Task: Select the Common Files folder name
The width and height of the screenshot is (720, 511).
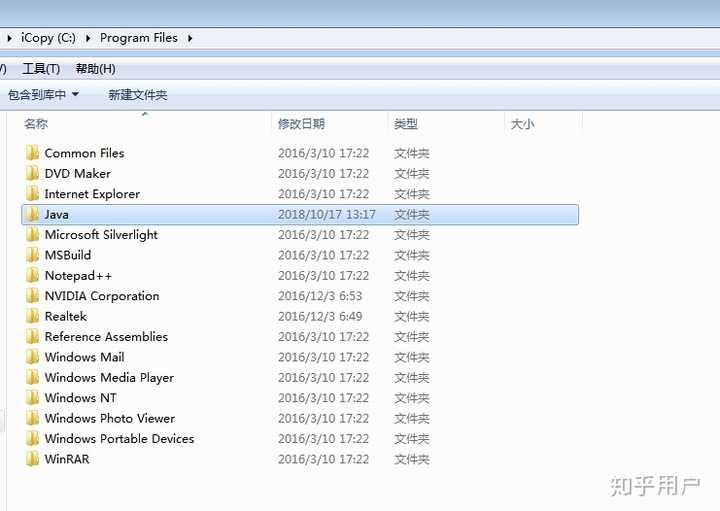Action: coord(84,153)
